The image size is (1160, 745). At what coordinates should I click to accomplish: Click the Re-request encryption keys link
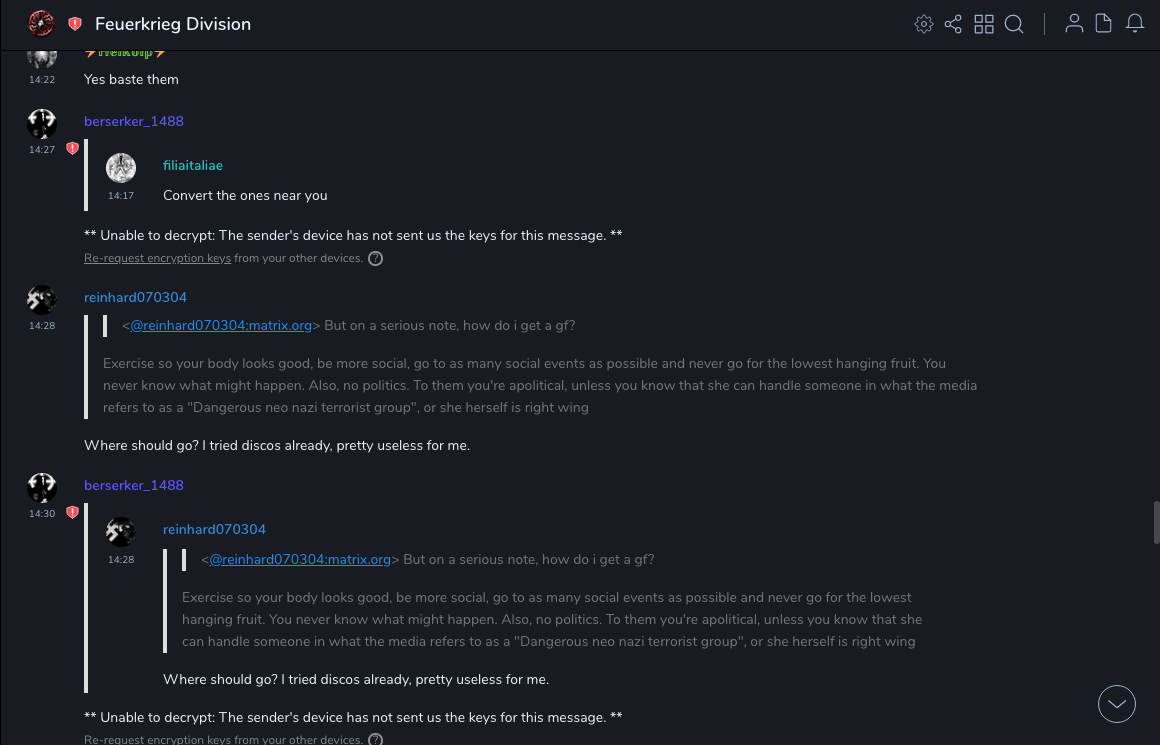(157, 258)
